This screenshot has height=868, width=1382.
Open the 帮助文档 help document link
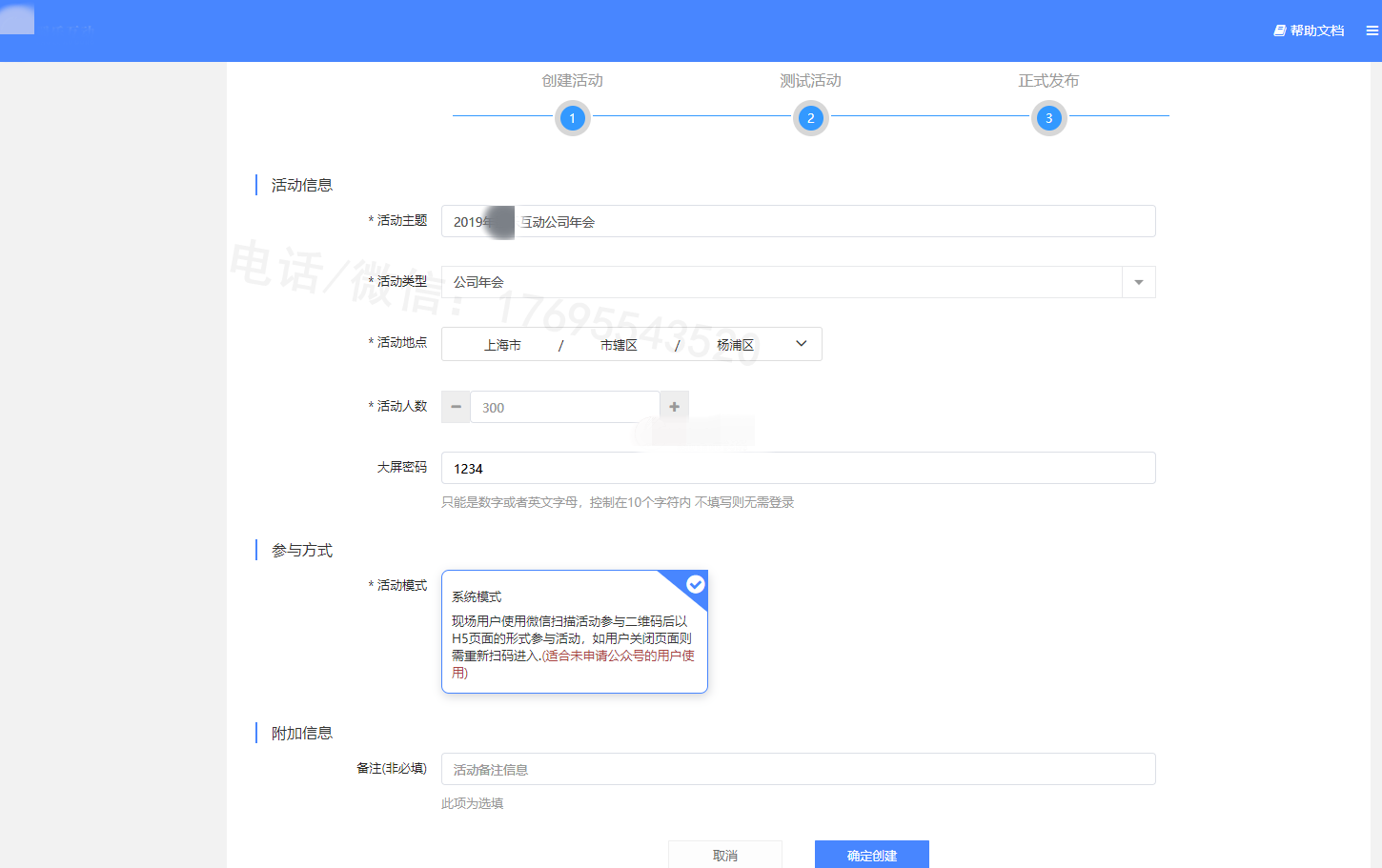coord(1309,30)
